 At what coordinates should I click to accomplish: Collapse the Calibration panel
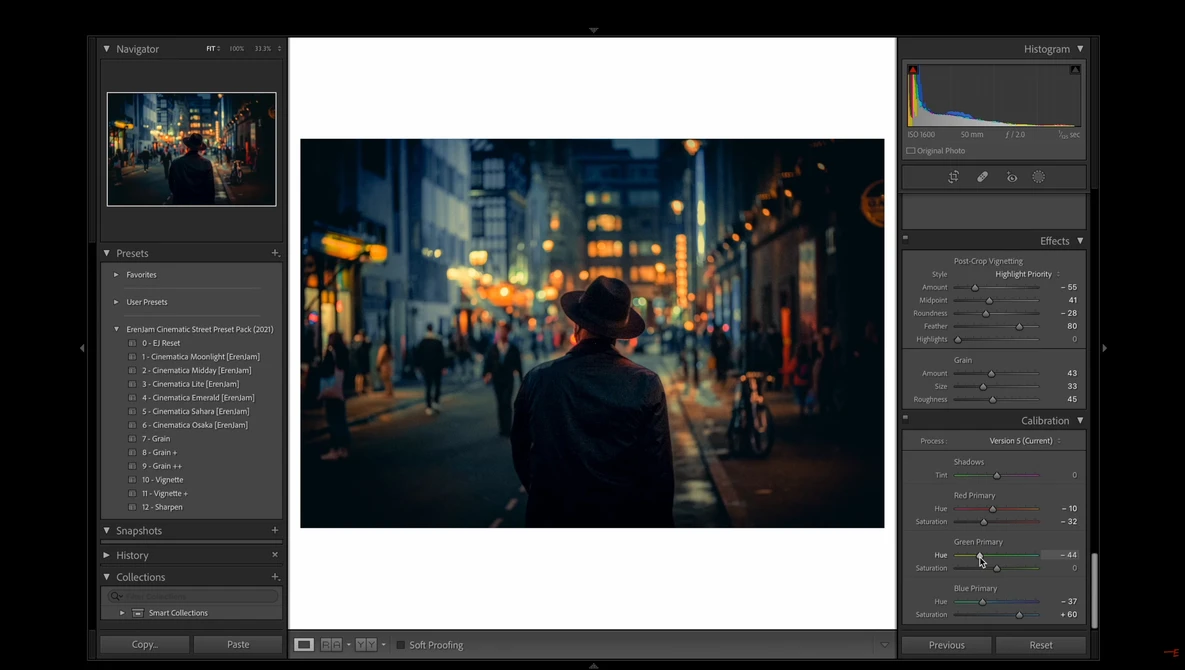pos(1080,421)
